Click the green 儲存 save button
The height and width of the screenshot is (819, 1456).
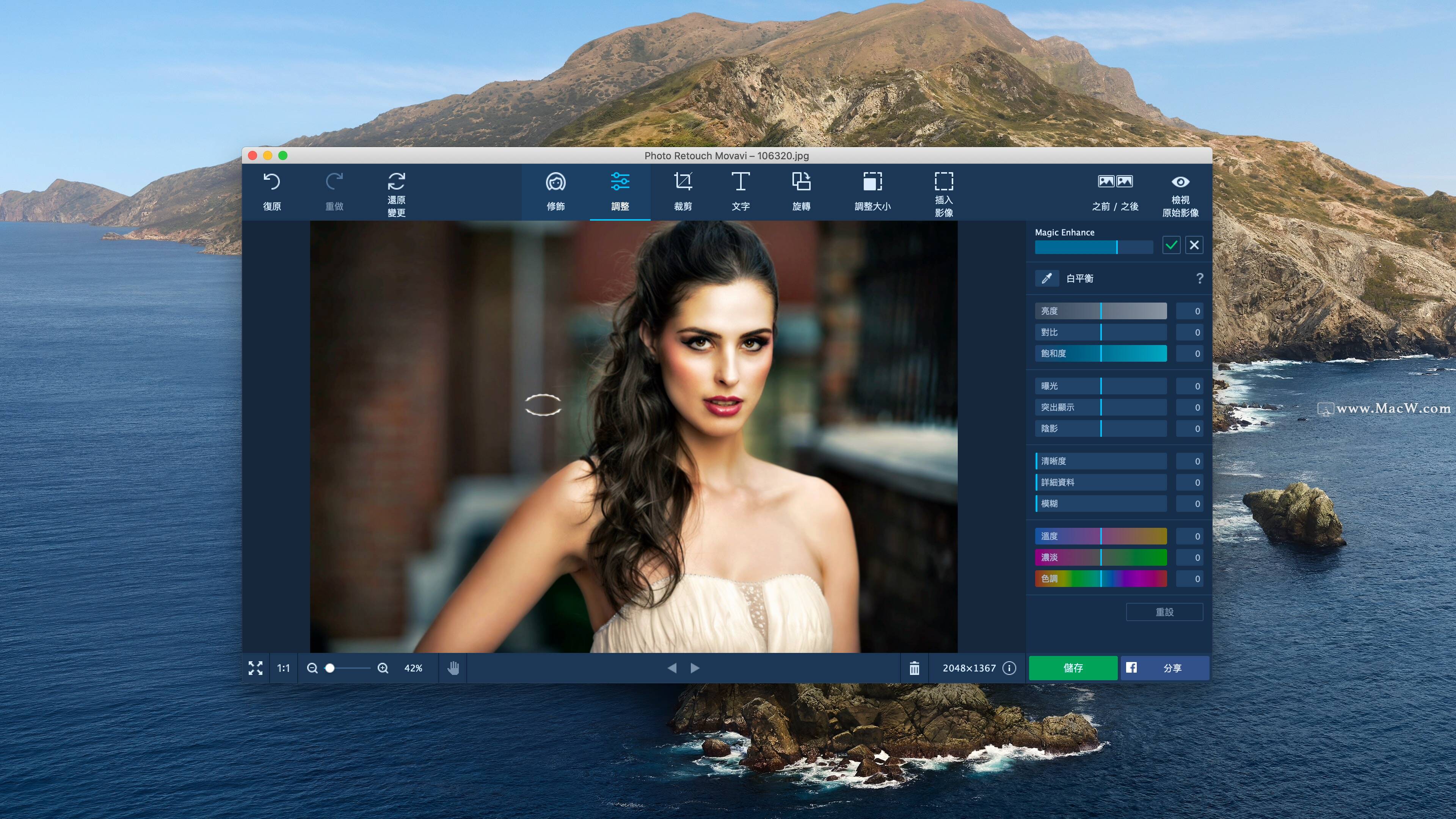coord(1073,668)
